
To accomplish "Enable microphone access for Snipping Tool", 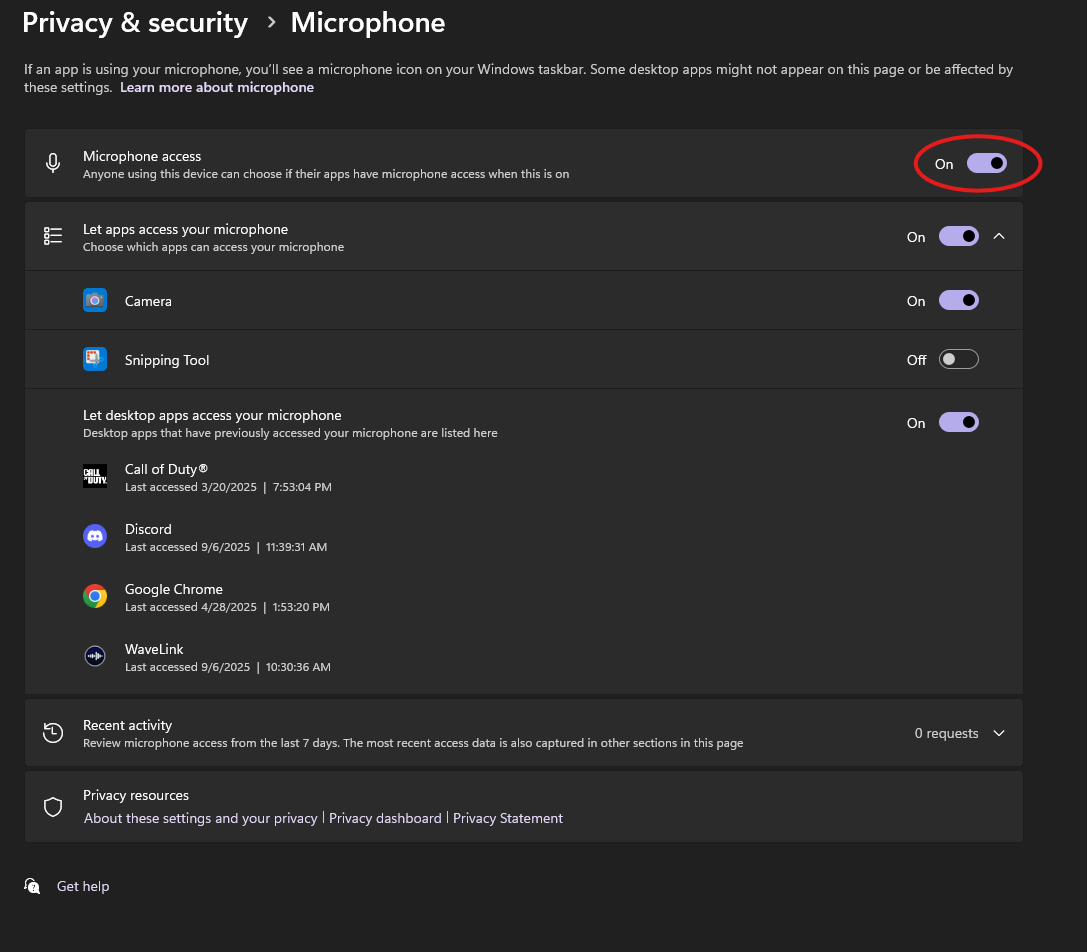I will (x=958, y=358).
